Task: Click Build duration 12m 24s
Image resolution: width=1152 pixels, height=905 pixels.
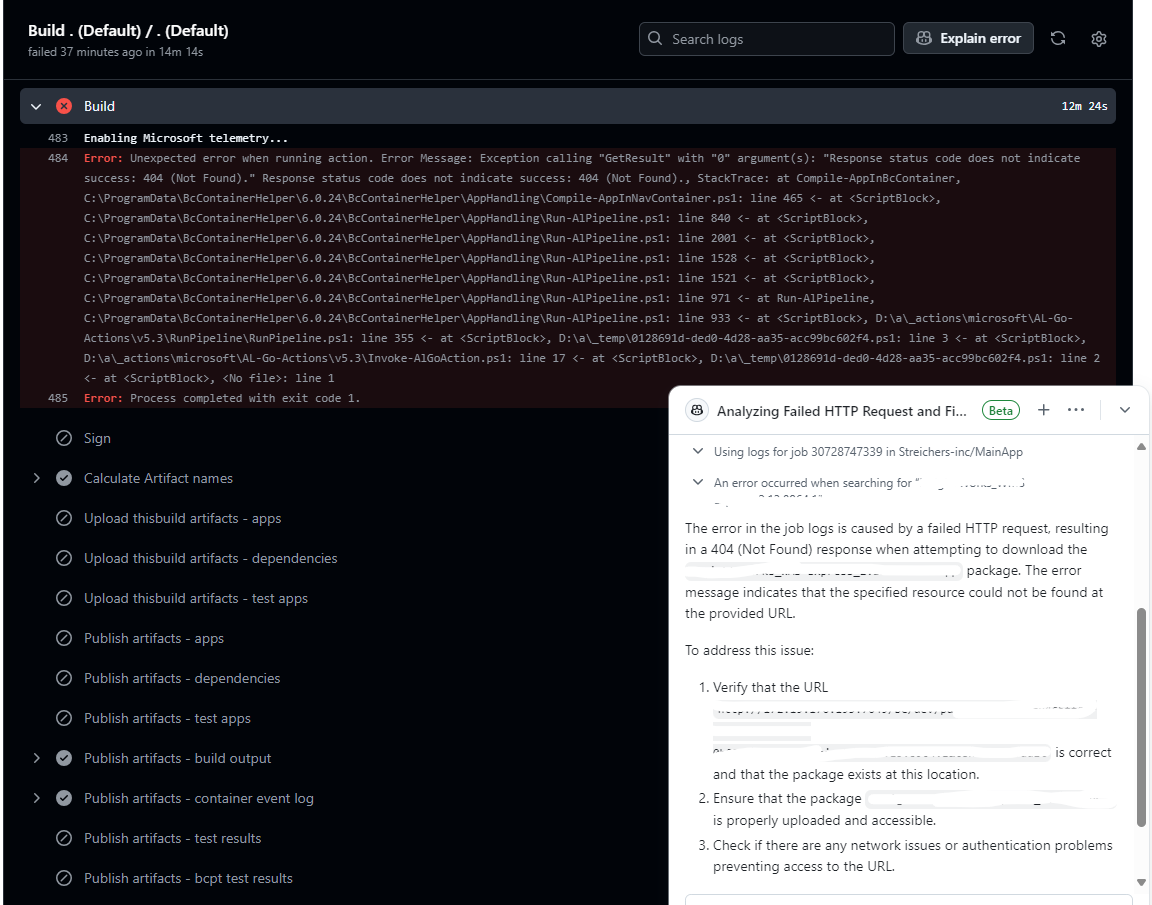Action: [x=1084, y=107]
